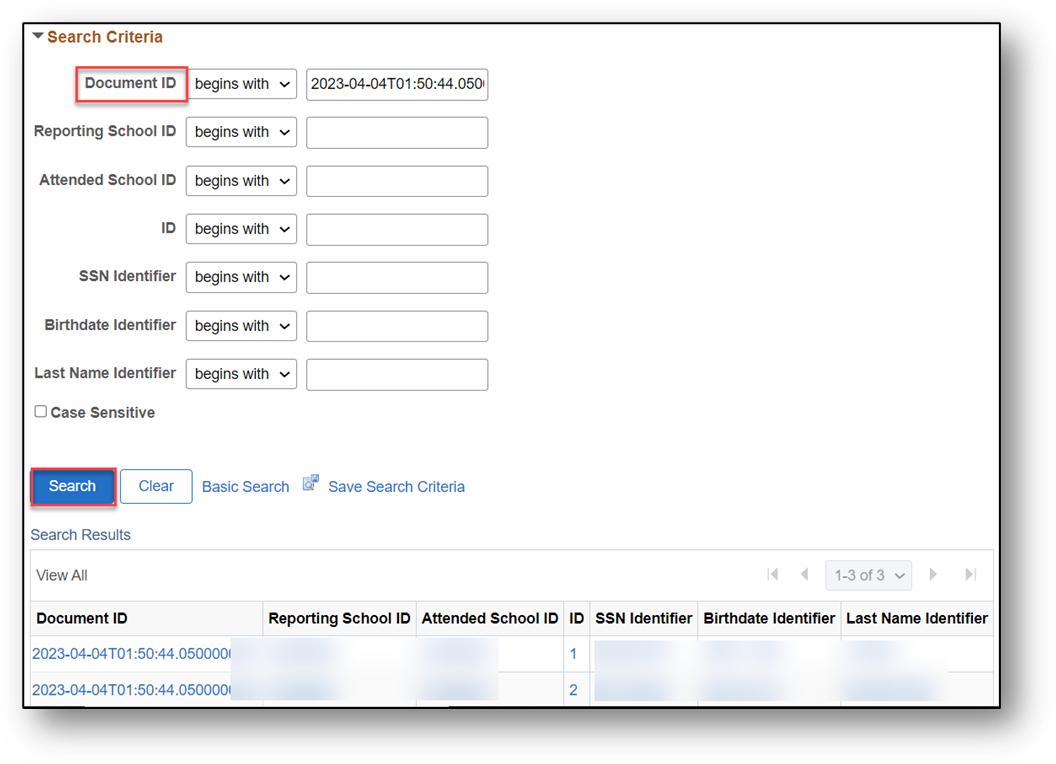Sort by Reporting School ID column header

point(339,618)
